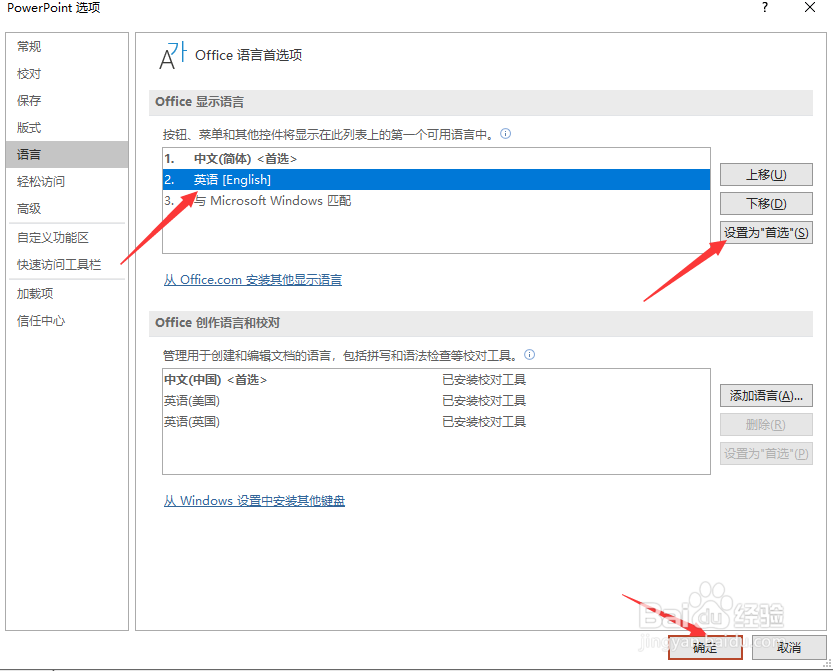
Task: Confirm with the 确定 button
Action: 705,648
